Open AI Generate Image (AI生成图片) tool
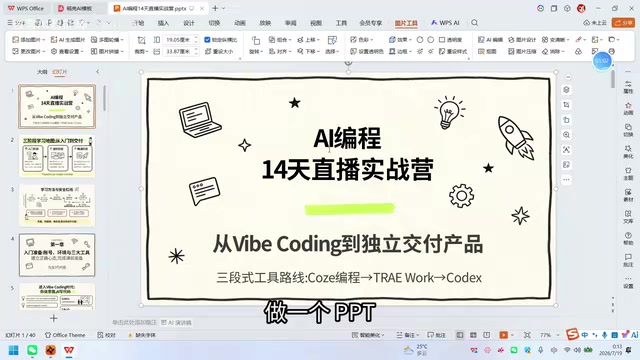 (68, 40)
